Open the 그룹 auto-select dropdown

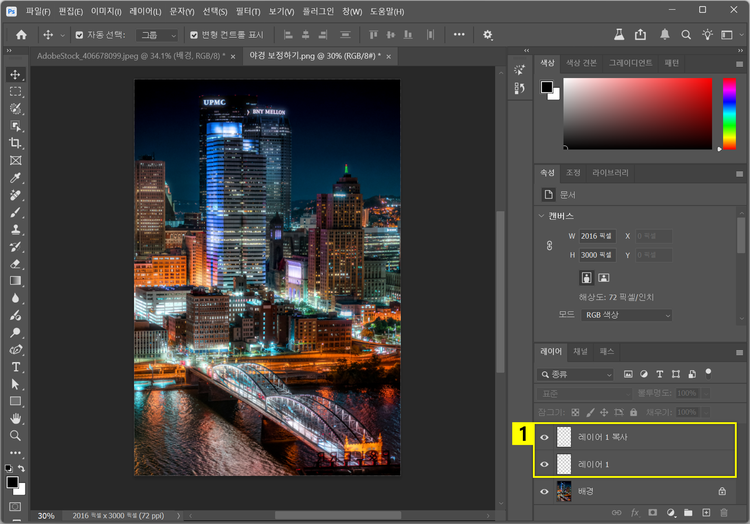pos(154,34)
